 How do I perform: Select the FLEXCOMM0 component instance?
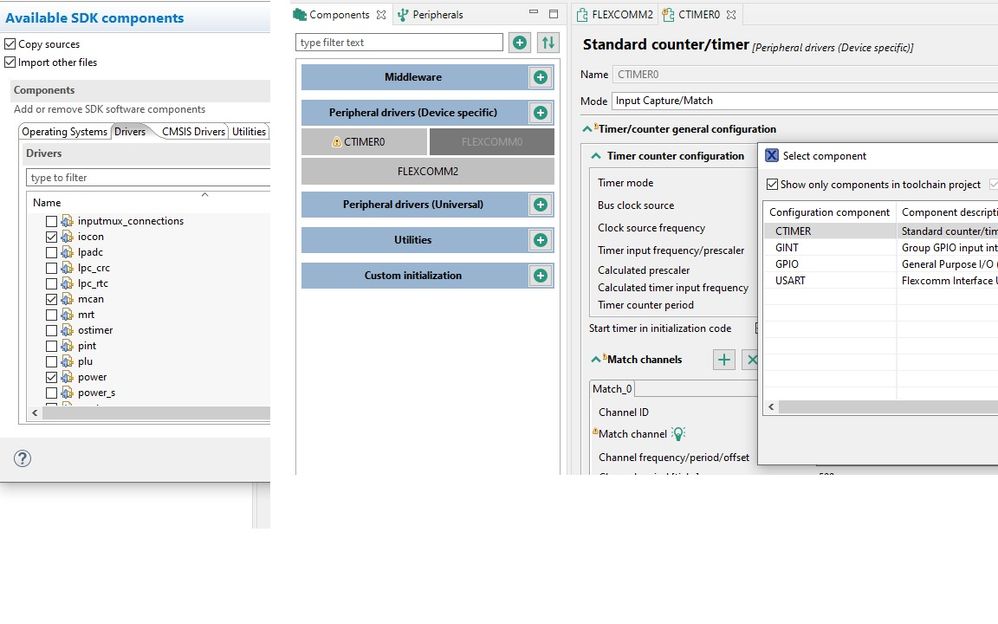click(492, 142)
